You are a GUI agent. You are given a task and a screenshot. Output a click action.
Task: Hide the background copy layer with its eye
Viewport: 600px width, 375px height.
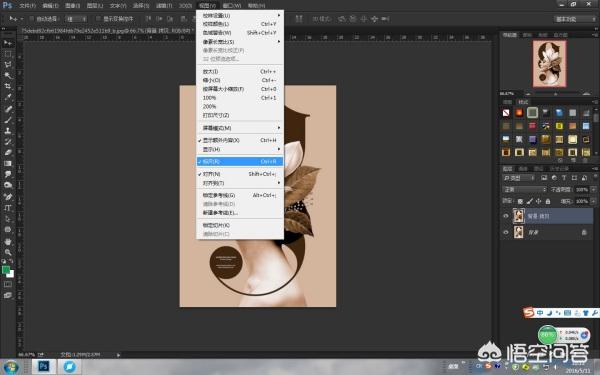(506, 216)
